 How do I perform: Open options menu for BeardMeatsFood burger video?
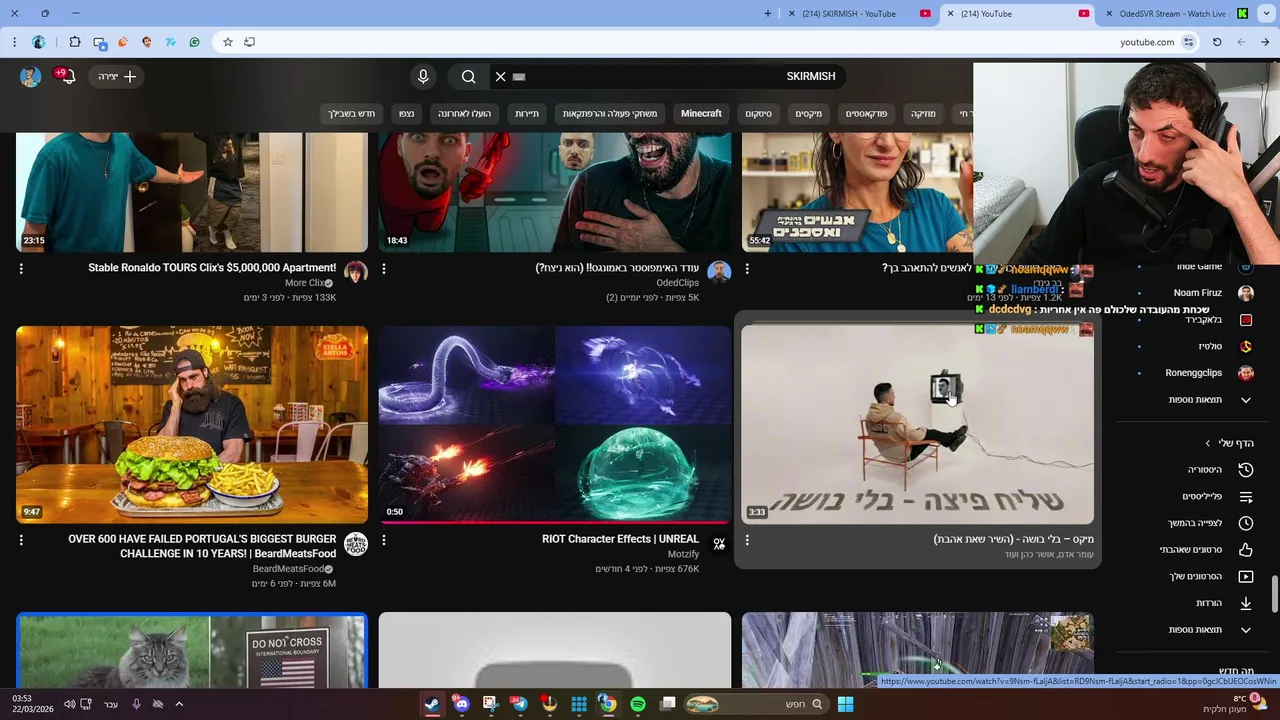pos(21,540)
